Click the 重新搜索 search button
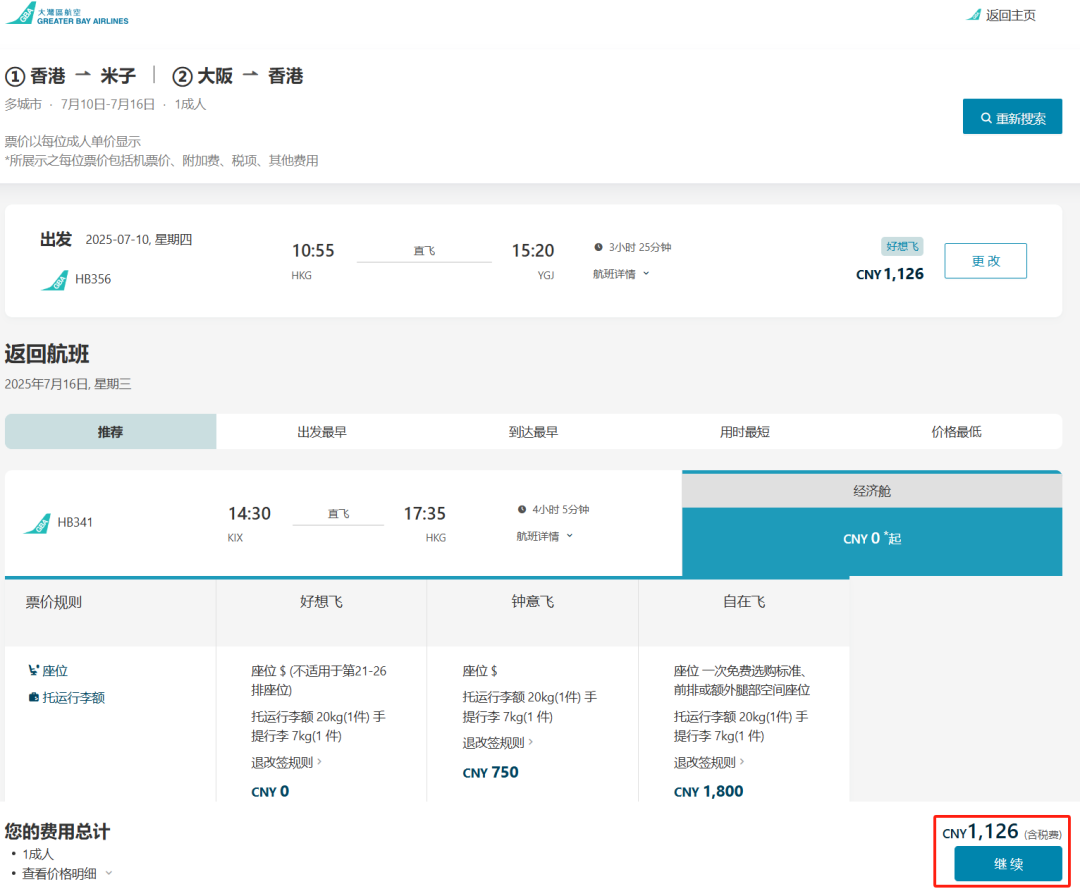1080x889 pixels. pyautogui.click(x=1013, y=116)
